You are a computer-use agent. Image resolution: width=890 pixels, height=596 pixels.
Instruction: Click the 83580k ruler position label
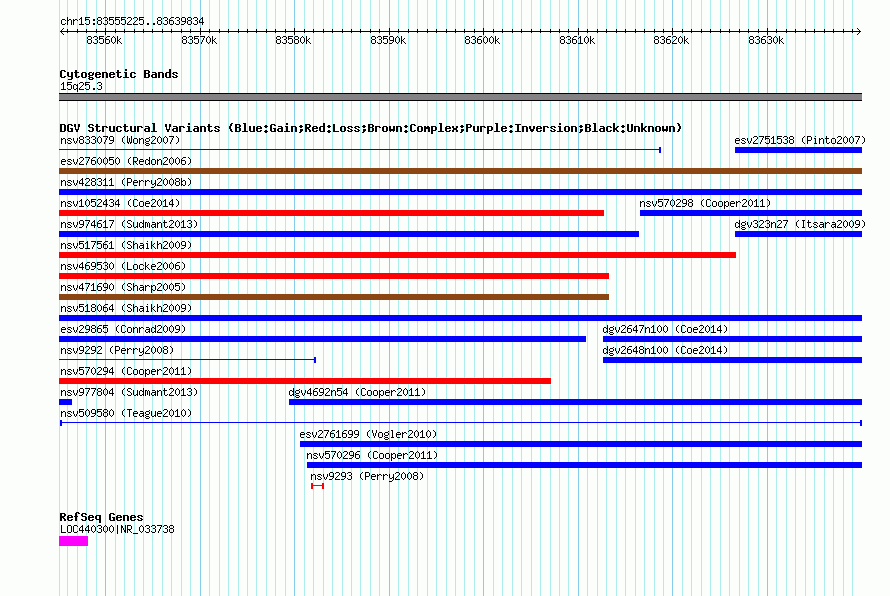[293, 40]
